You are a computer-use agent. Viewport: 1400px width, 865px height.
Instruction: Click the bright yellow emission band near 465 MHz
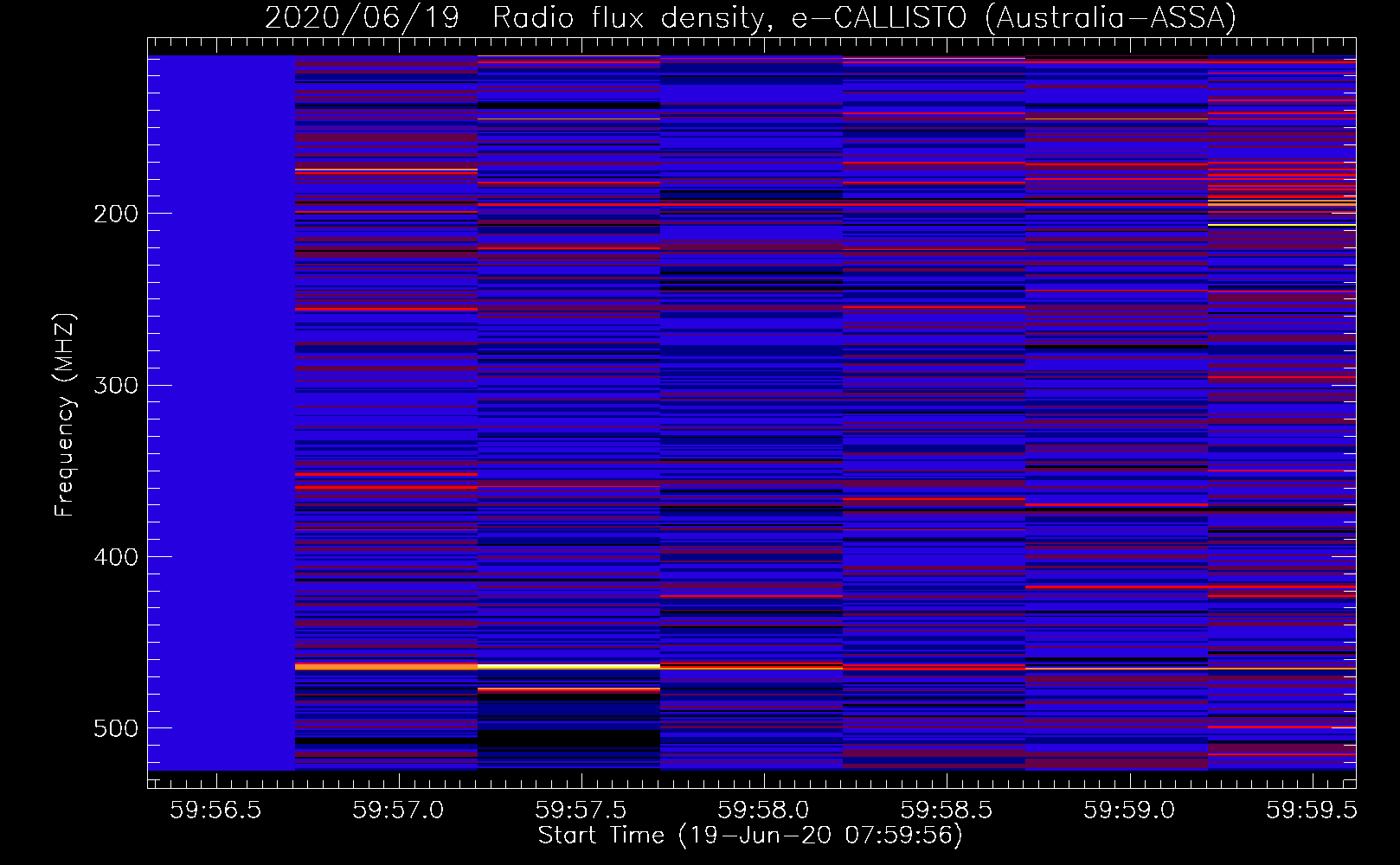pos(568,666)
